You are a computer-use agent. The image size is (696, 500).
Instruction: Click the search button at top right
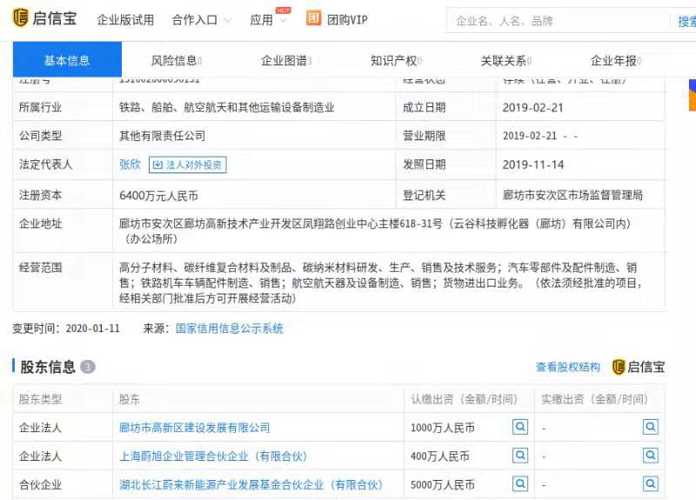coord(686,21)
